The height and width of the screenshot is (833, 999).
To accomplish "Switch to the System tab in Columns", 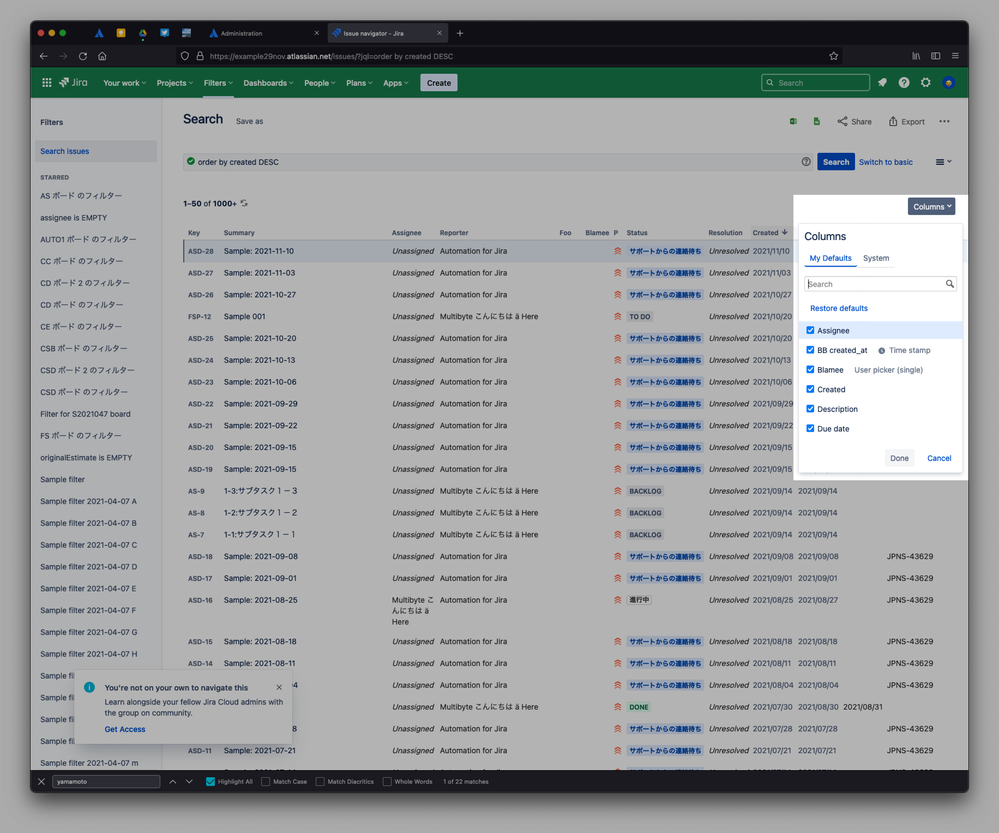I will tap(876, 258).
